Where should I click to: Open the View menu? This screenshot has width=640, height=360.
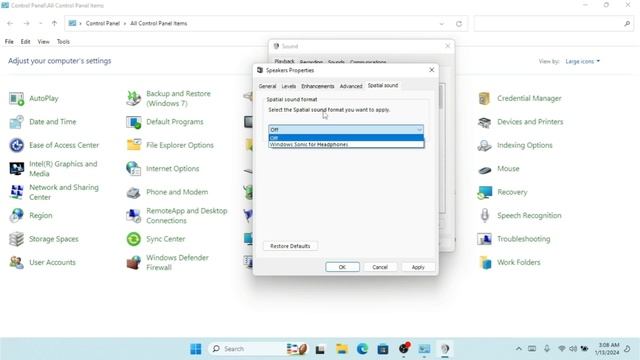click(x=43, y=42)
